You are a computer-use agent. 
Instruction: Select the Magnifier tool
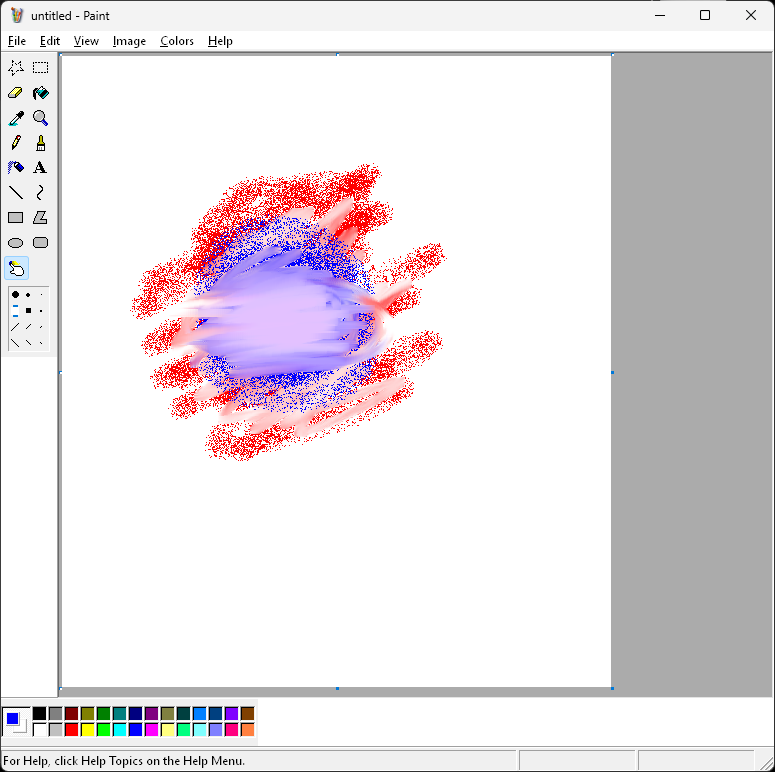(40, 118)
